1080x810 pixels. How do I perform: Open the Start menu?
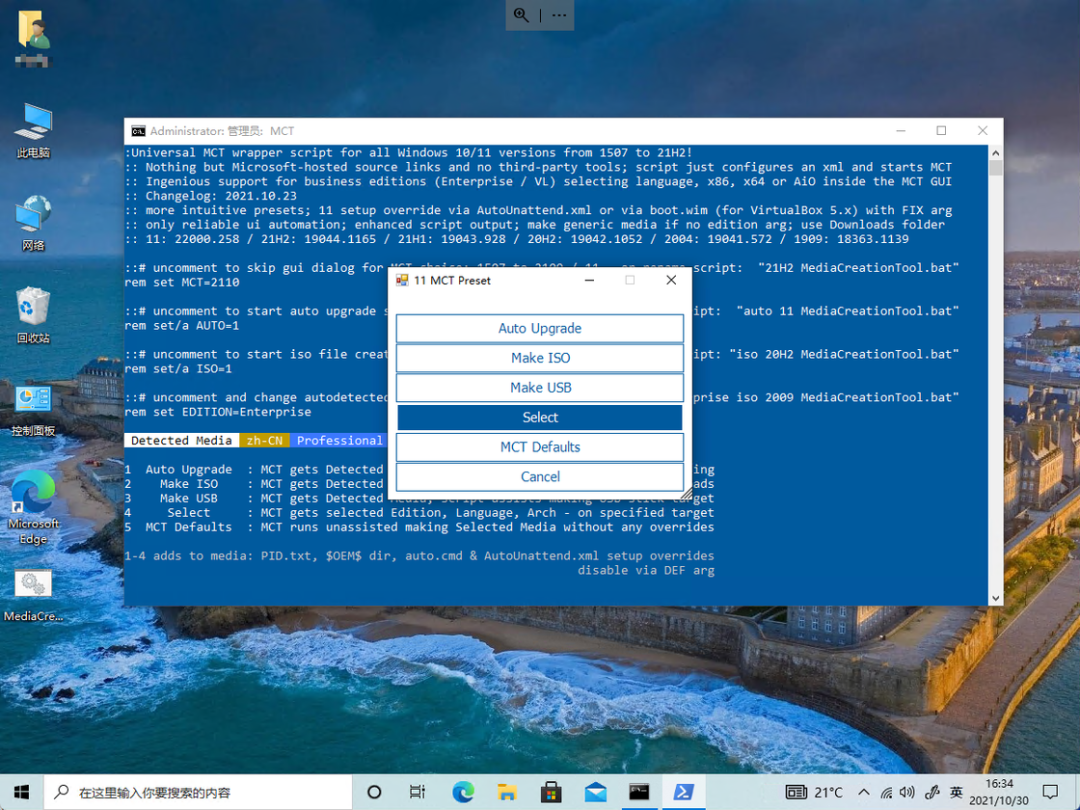20,791
